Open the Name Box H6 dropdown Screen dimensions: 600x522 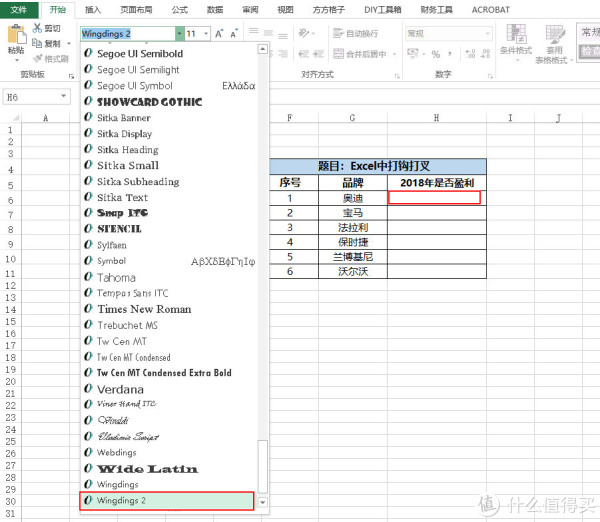coord(64,96)
